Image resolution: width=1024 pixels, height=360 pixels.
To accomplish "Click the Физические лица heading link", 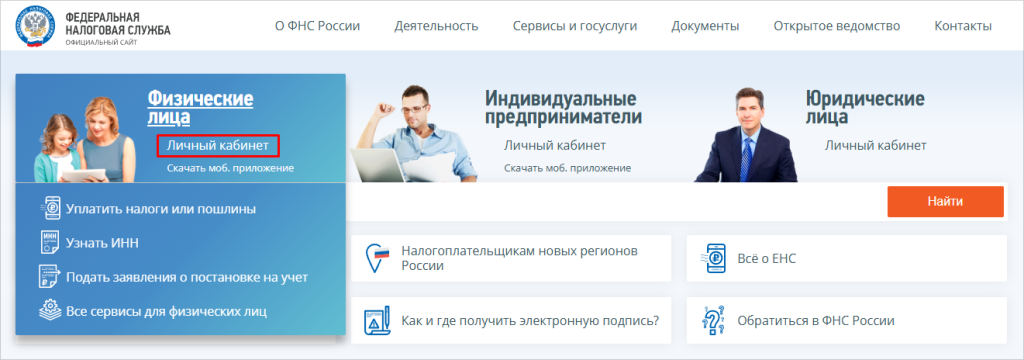I will coord(200,108).
